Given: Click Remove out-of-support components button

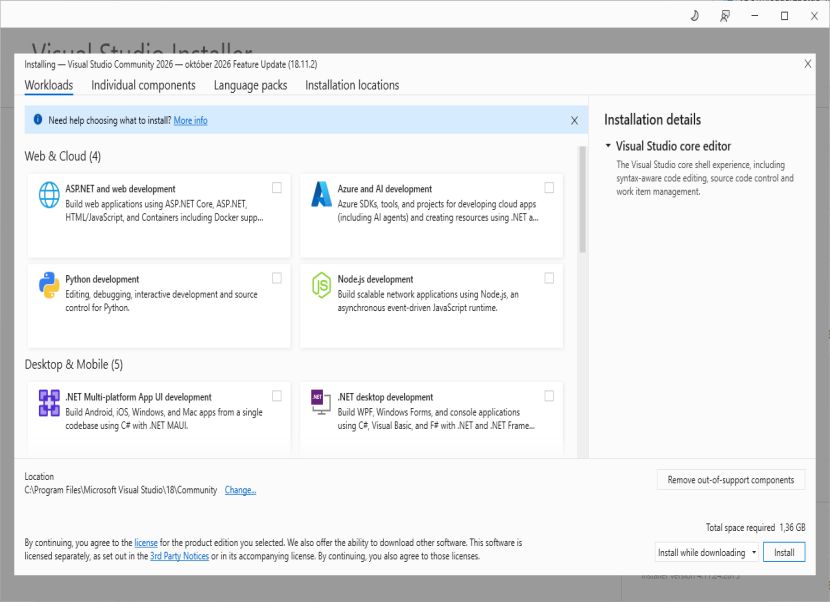Looking at the screenshot, I should click(730, 480).
